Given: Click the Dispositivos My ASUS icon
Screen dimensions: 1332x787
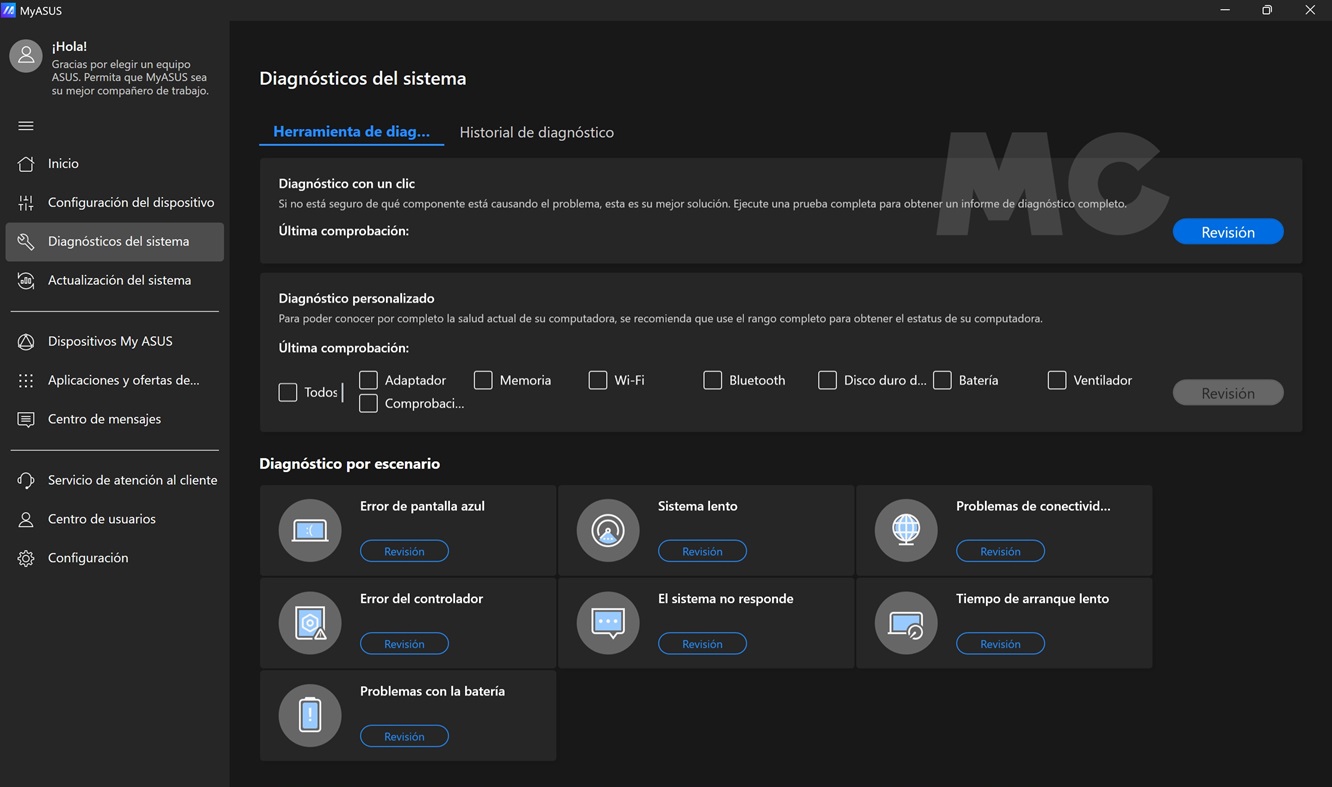Looking at the screenshot, I should click(x=26, y=342).
